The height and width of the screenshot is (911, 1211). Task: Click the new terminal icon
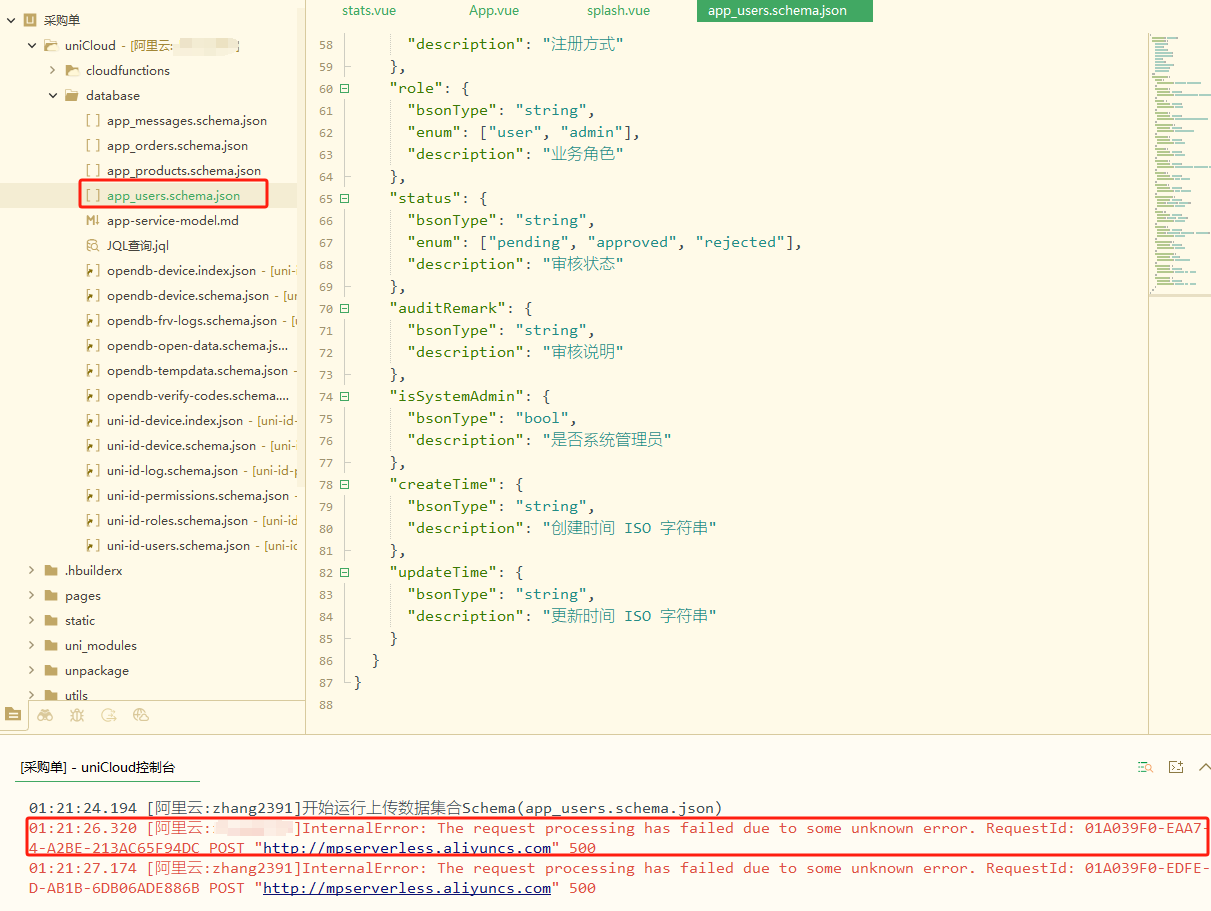pos(1176,767)
